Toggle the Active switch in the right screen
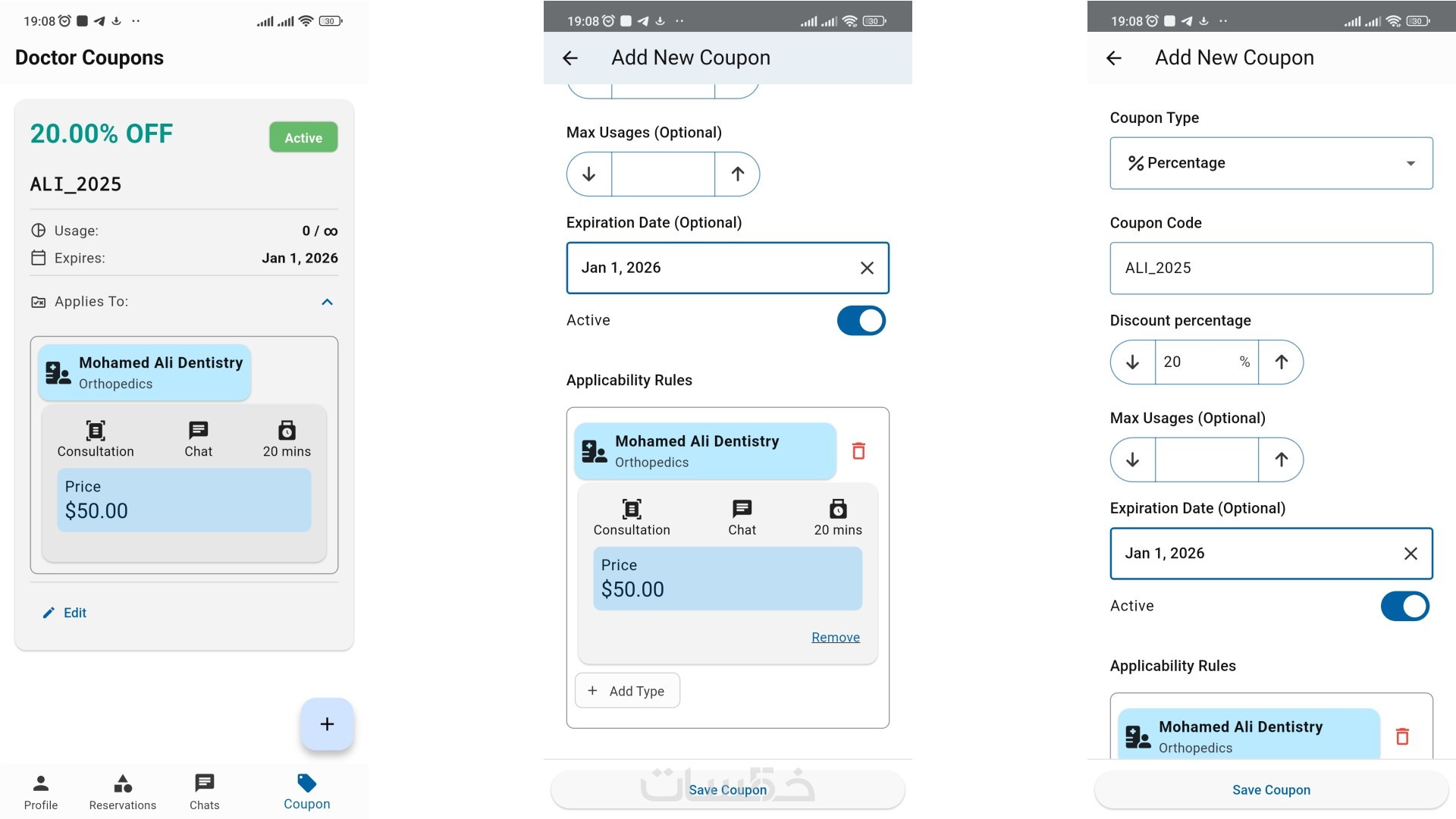The width and height of the screenshot is (1456, 819). pyautogui.click(x=1404, y=607)
